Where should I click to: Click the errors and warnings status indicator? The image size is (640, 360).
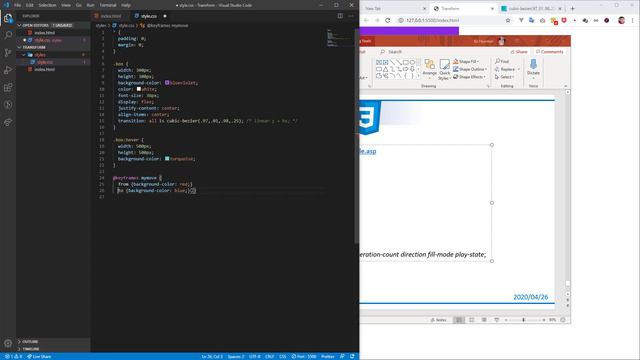tap(13, 356)
